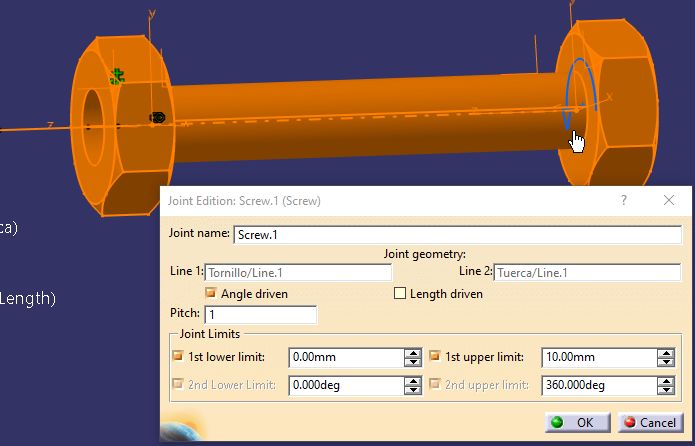The height and width of the screenshot is (446, 695).
Task: Increase the 2nd lower limit degrees
Action: click(x=413, y=381)
